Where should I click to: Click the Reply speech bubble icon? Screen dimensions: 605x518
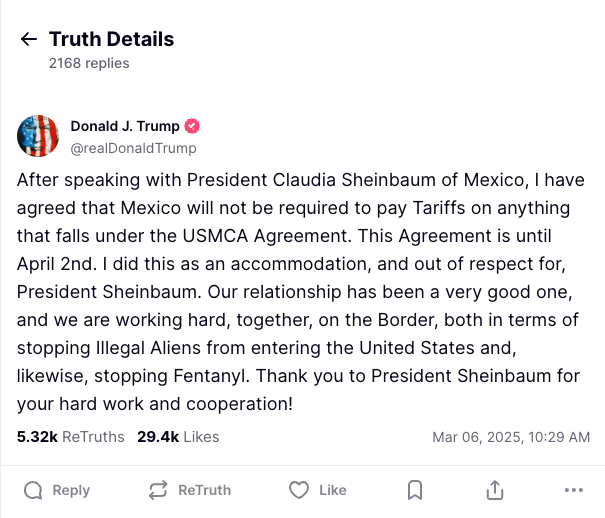click(x=33, y=490)
